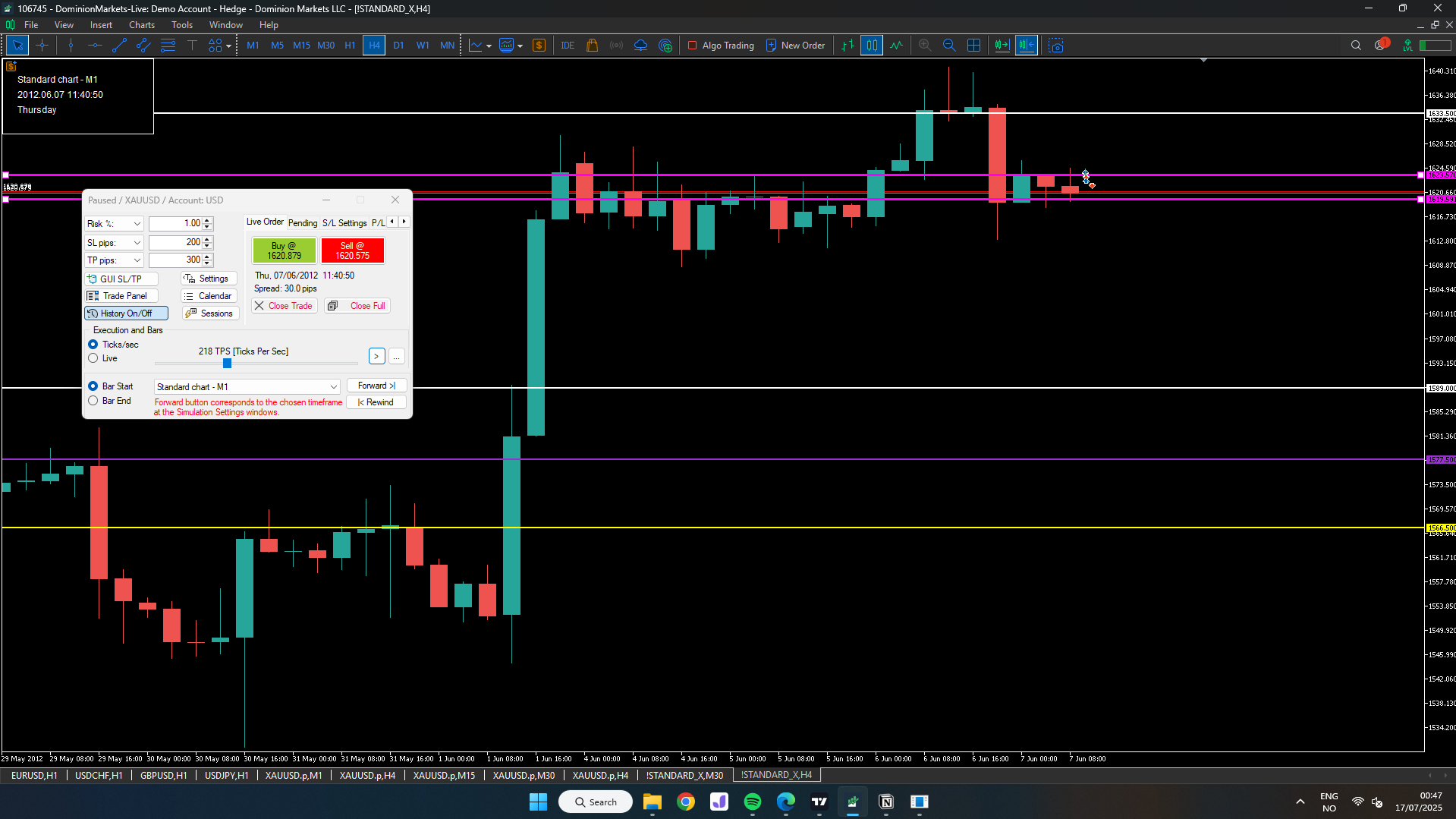
Task: Switch chart to line chart view
Action: (896, 46)
